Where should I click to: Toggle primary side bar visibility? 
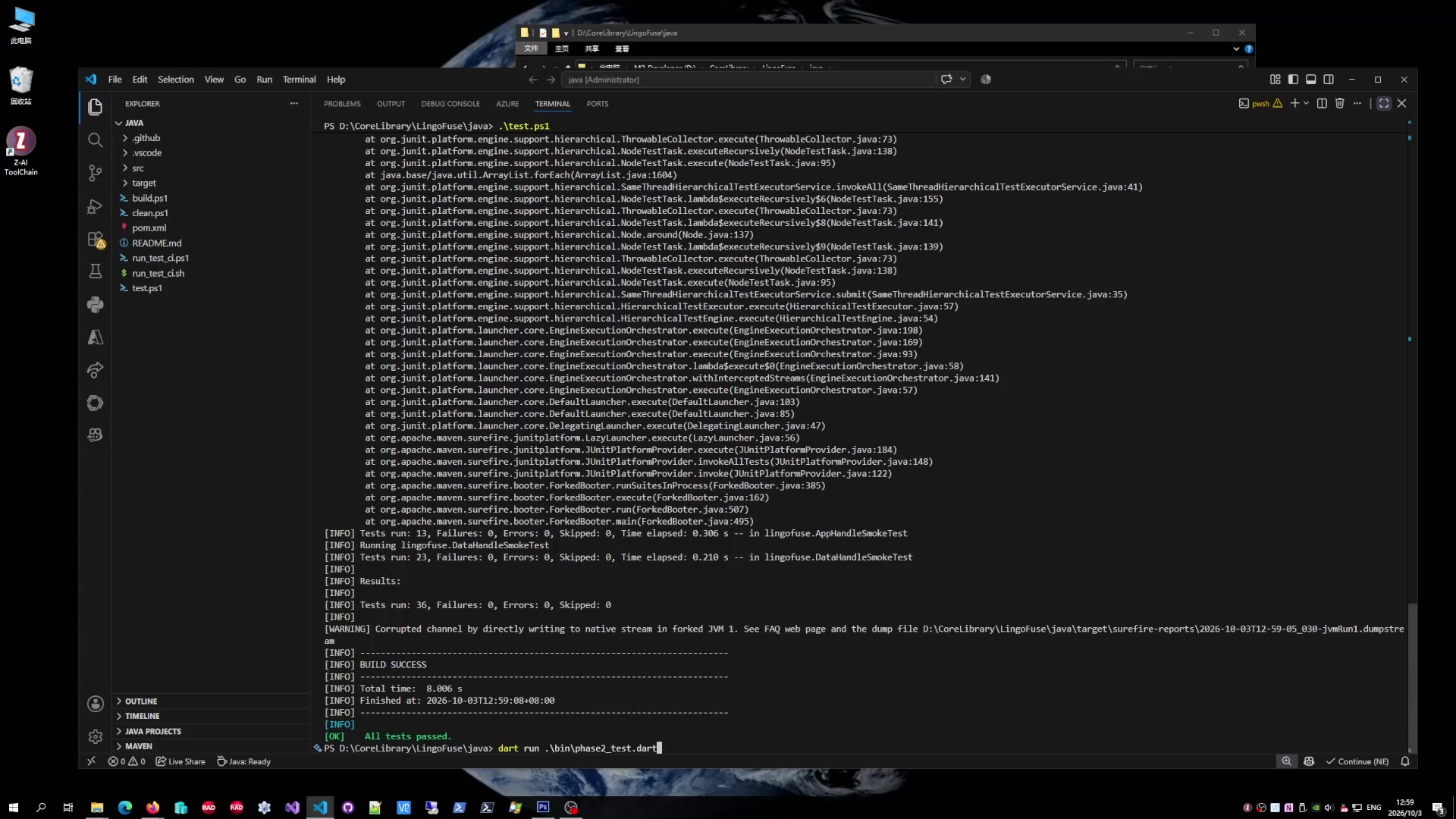click(x=1293, y=80)
